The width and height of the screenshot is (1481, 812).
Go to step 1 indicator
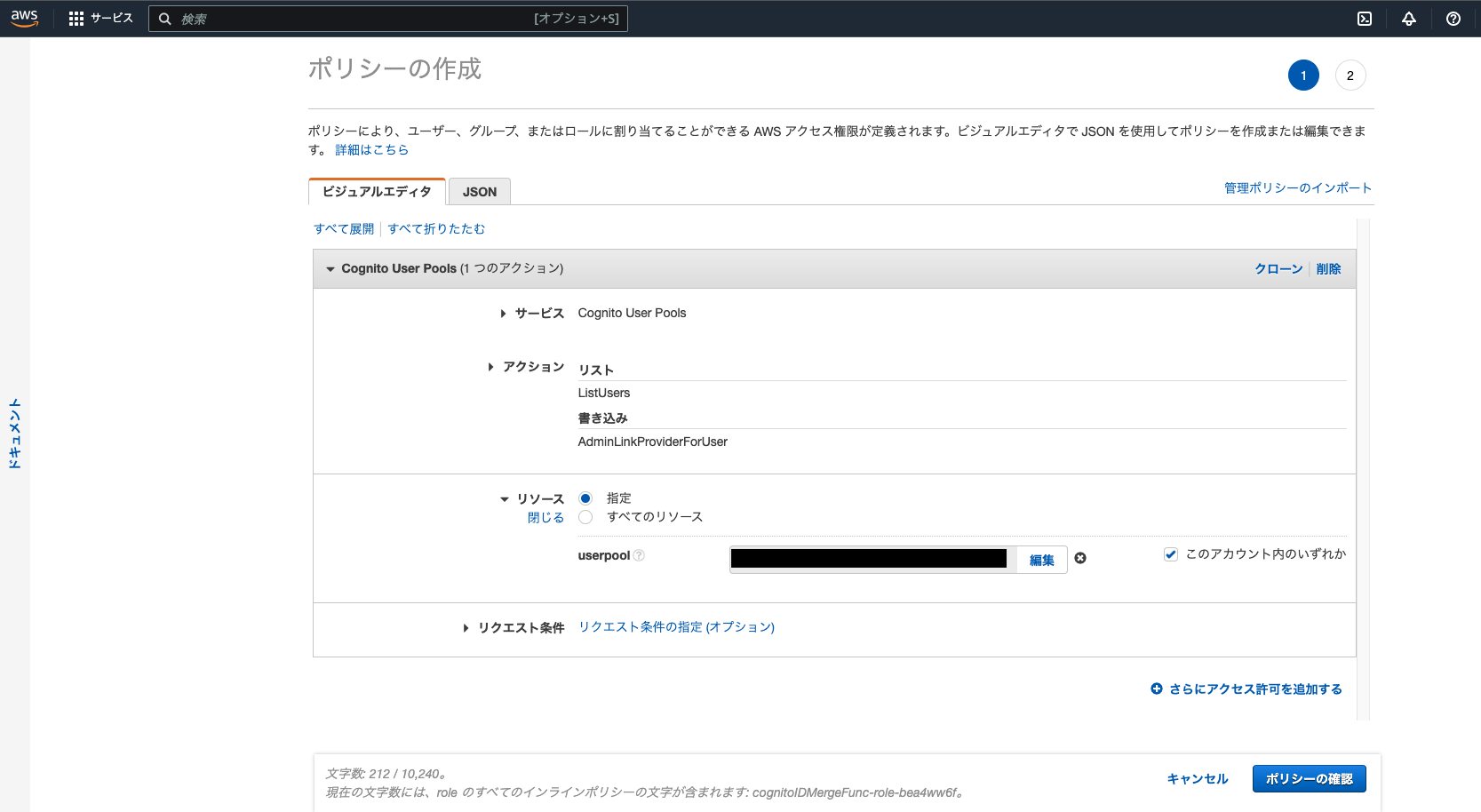tap(1303, 76)
